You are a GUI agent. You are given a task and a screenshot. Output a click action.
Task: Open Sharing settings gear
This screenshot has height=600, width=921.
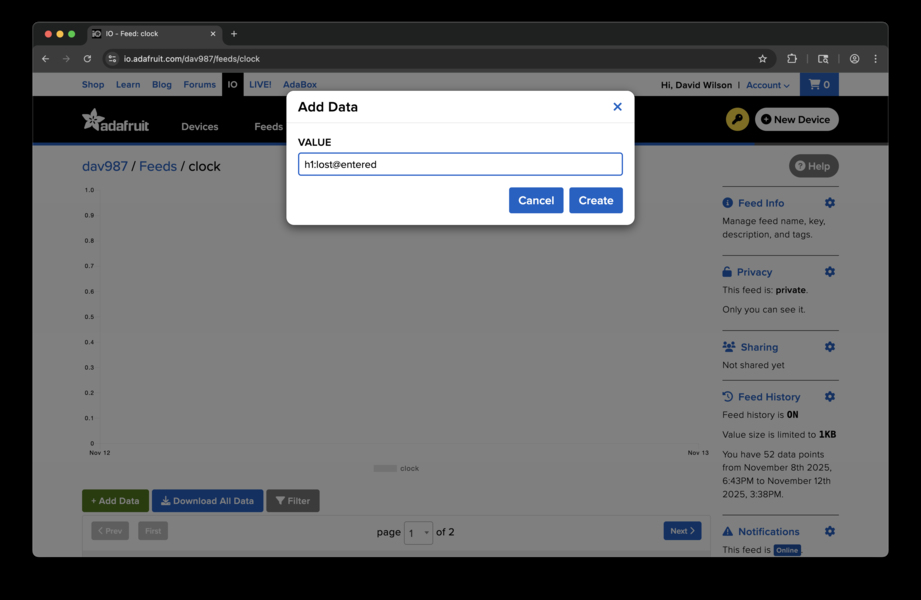829,347
